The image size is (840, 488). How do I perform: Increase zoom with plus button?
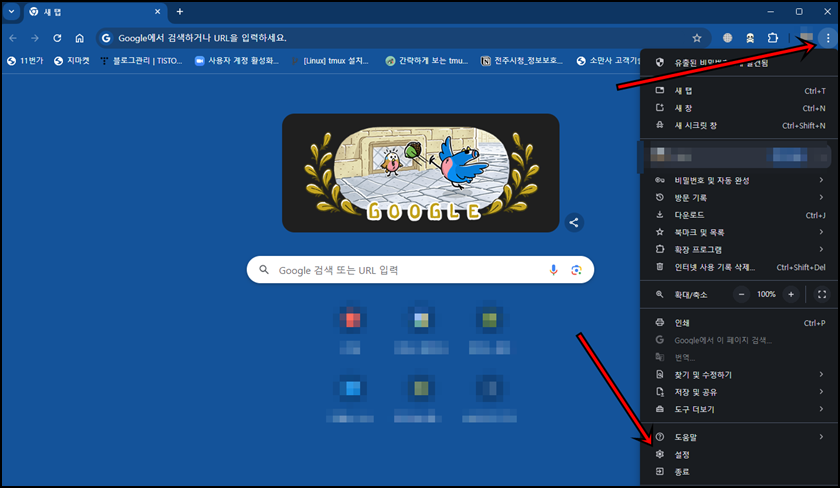(791, 294)
